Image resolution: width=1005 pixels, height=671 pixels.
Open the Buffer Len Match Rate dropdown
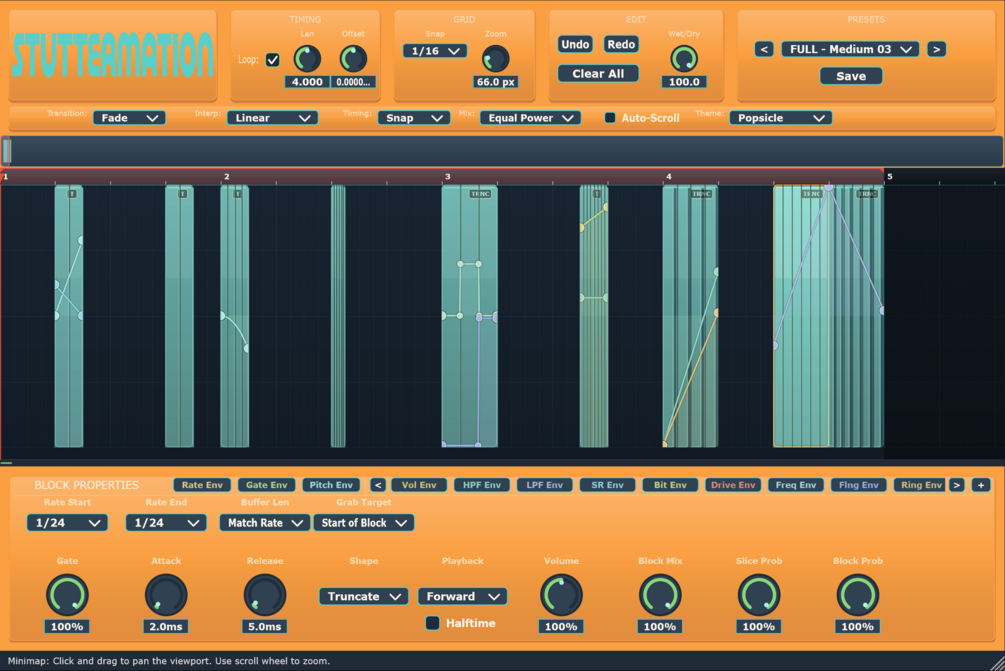[x=265, y=523]
